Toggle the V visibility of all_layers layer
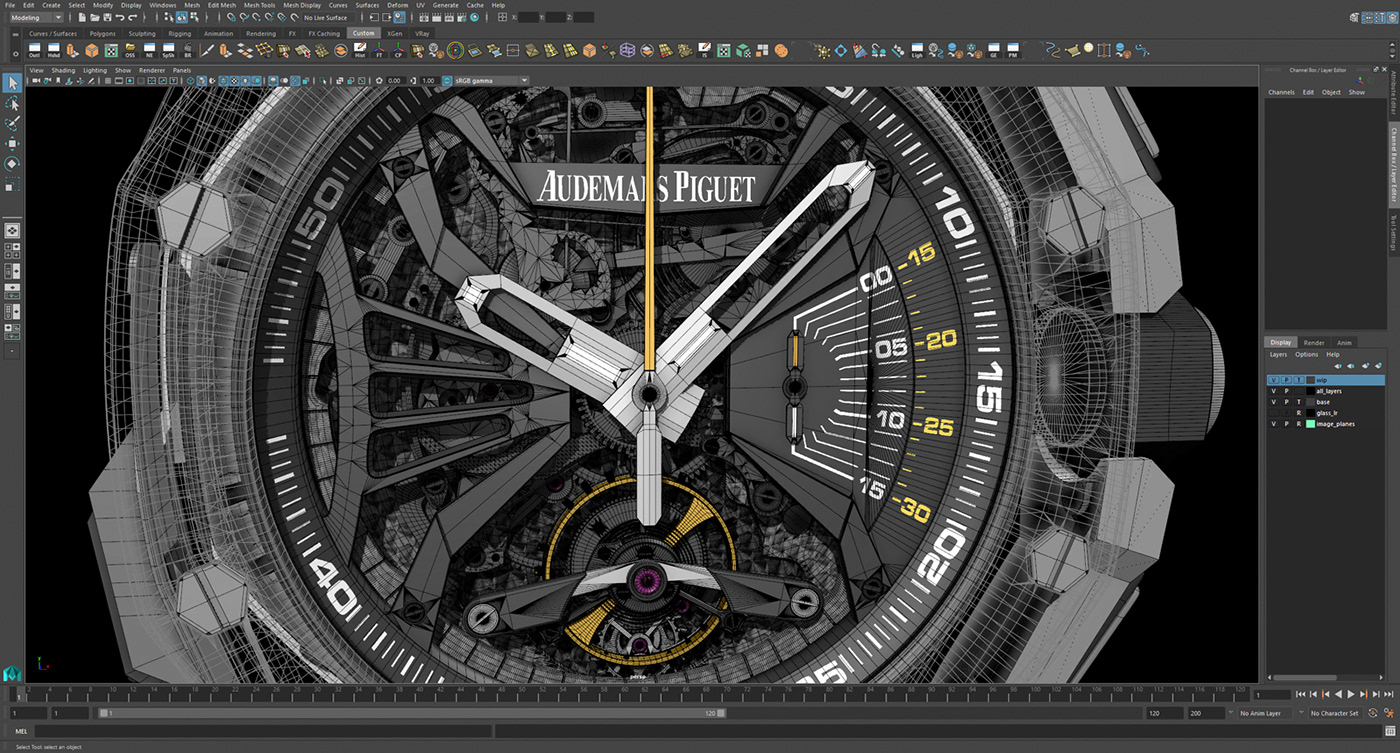 (1273, 391)
